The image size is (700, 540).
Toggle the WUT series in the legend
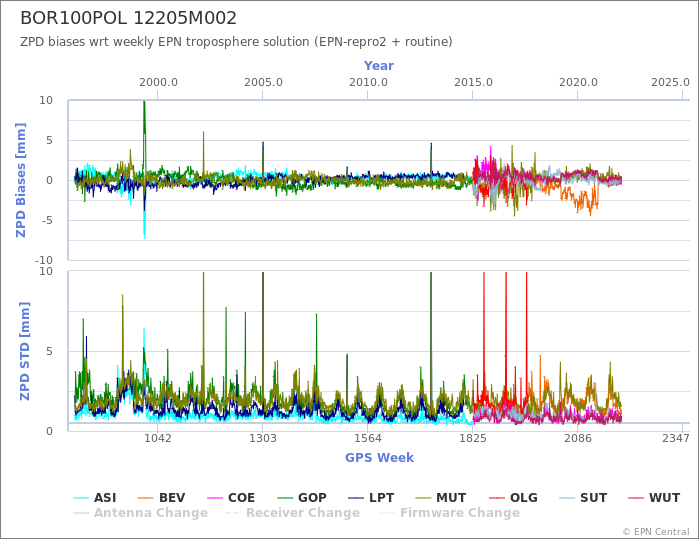pos(654,498)
